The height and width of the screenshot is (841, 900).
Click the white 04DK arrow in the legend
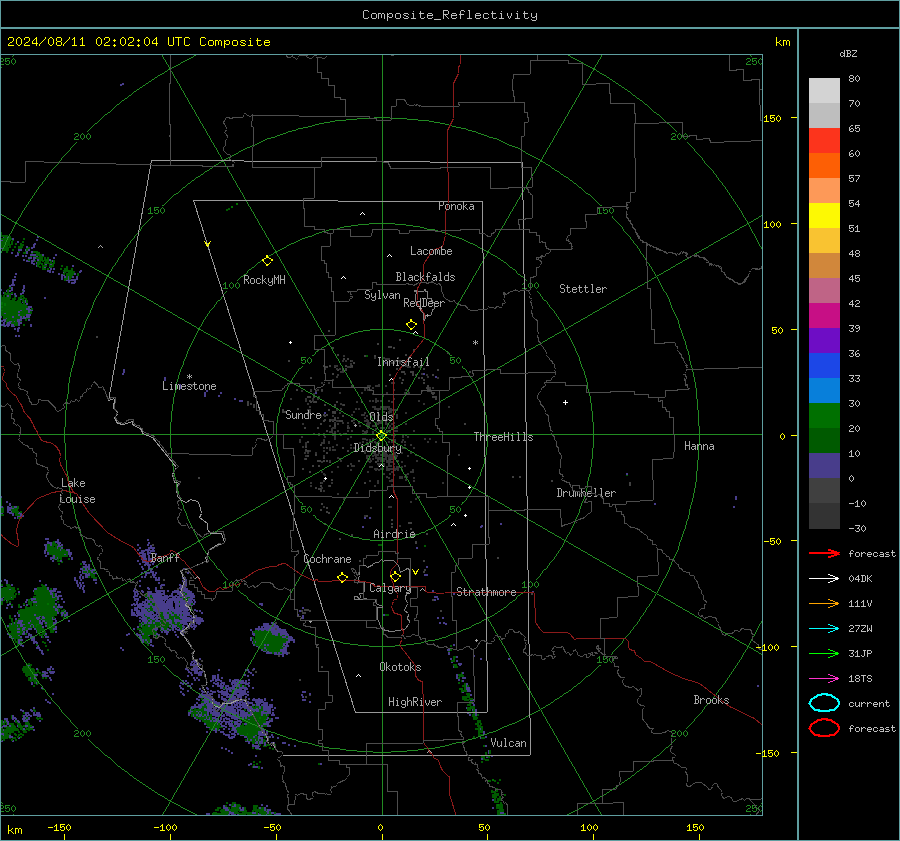(824, 579)
